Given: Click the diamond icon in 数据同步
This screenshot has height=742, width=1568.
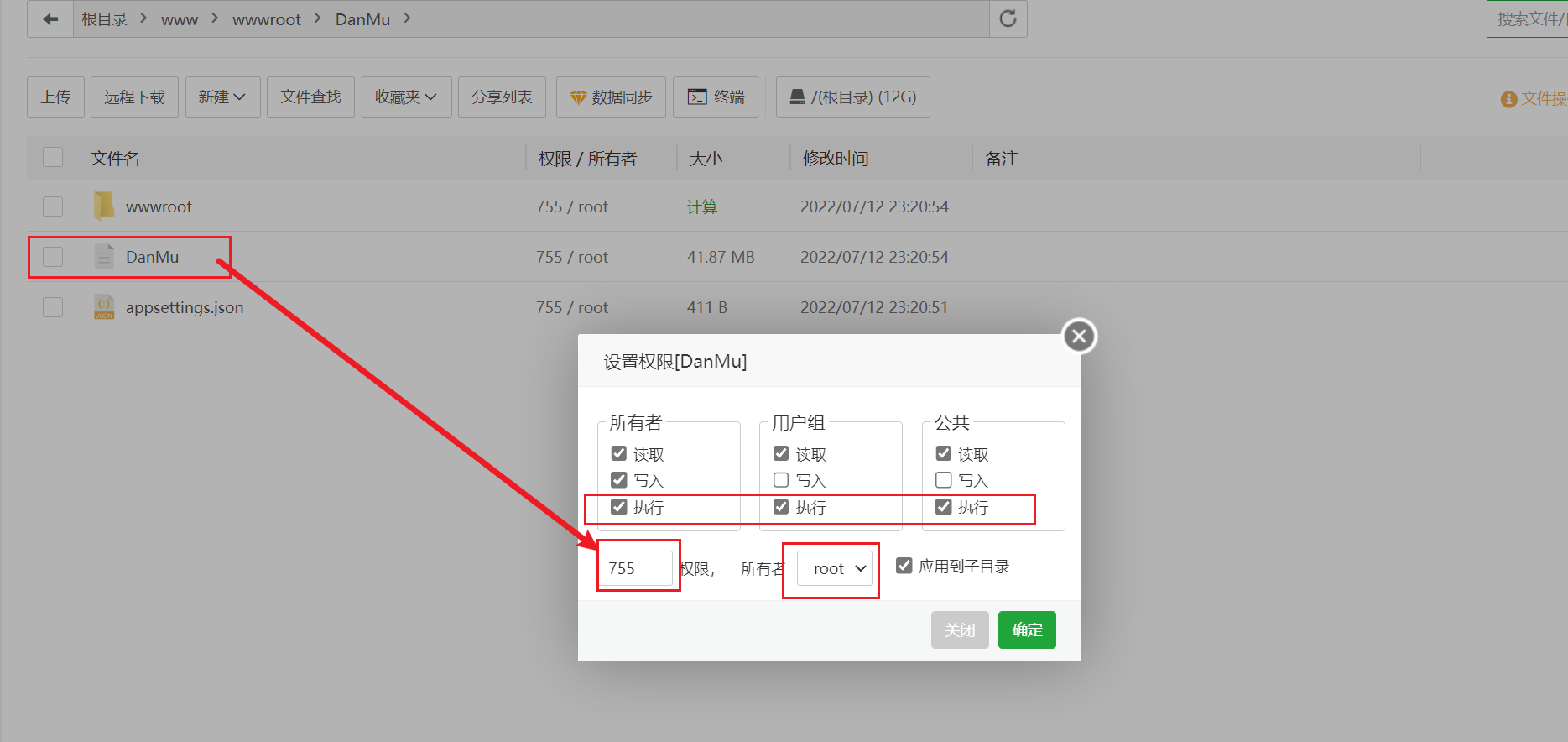Looking at the screenshot, I should (x=578, y=97).
